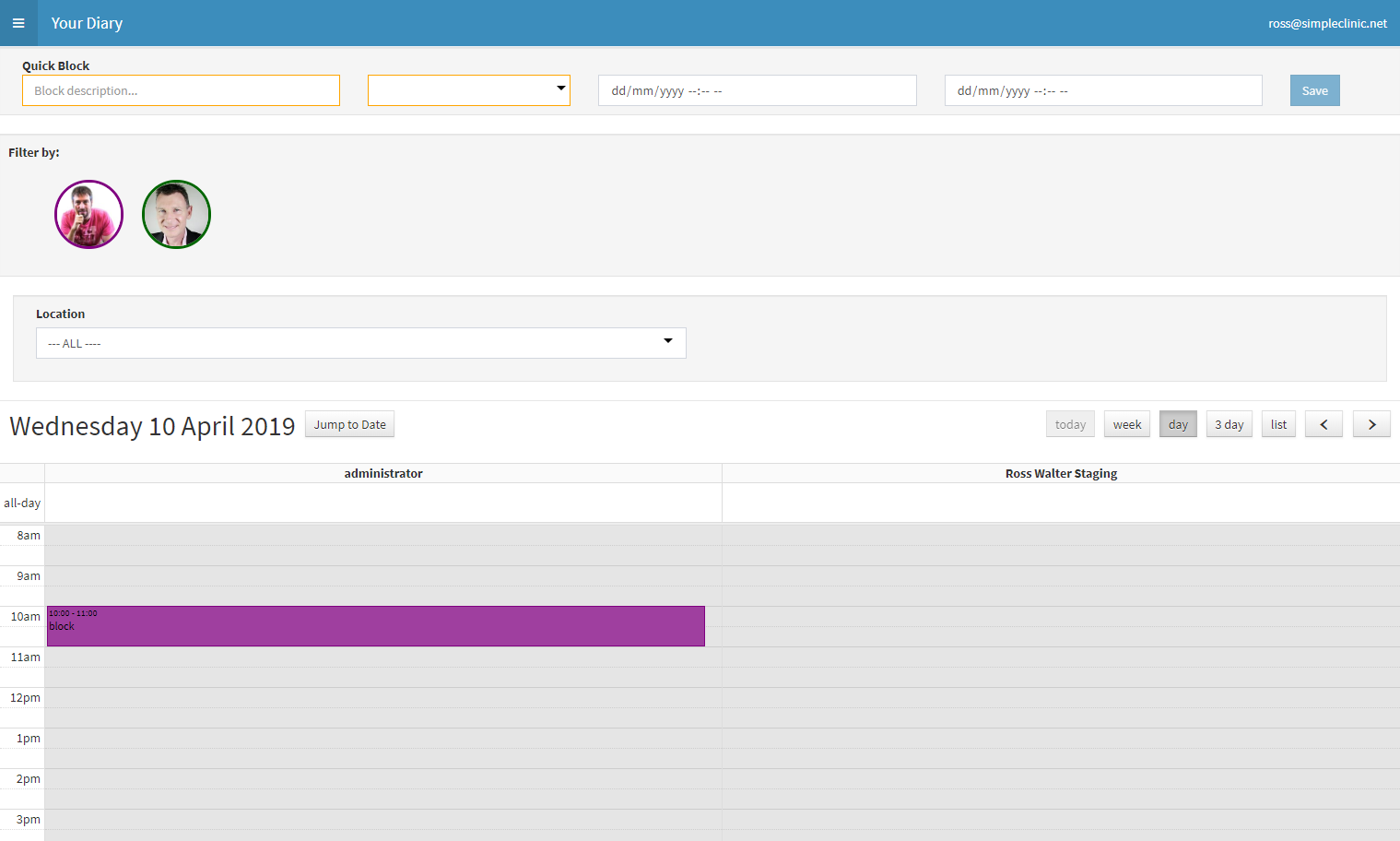Screen dimensions: 1400x841
Task: Click the Jump to Date button
Action: point(349,423)
